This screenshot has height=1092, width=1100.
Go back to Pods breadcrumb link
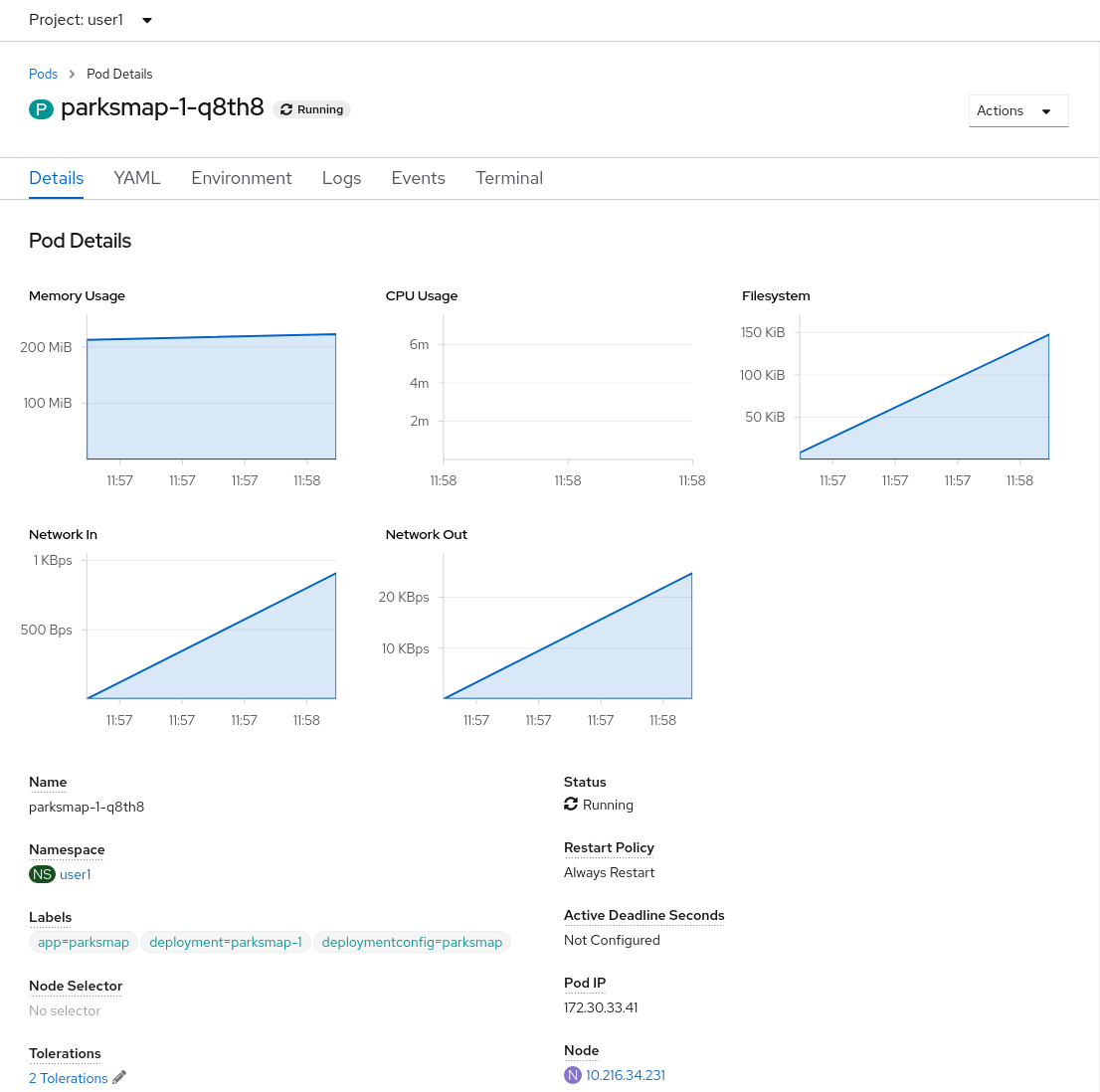pos(44,74)
